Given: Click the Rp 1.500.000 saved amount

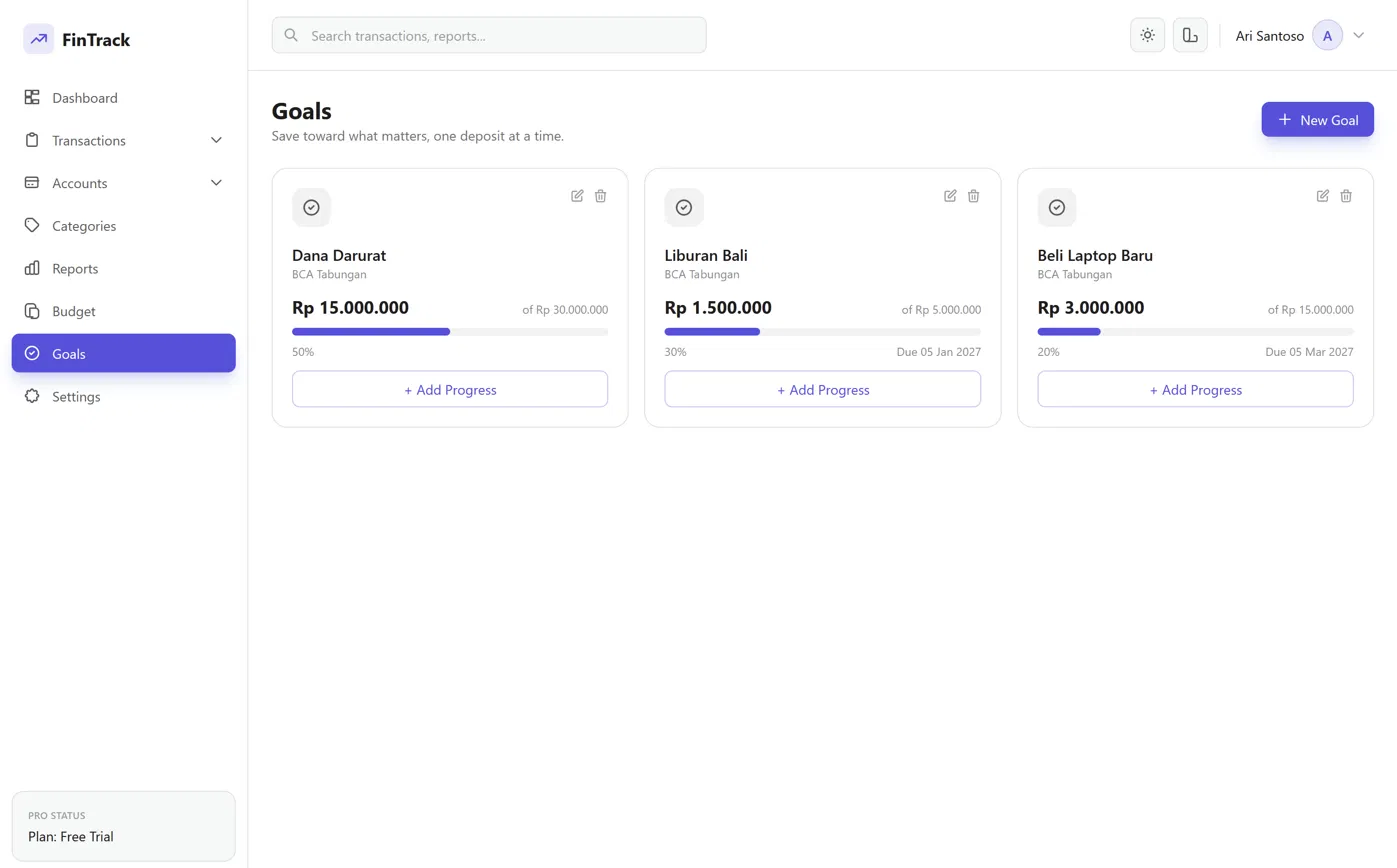Looking at the screenshot, I should pyautogui.click(x=718, y=308).
